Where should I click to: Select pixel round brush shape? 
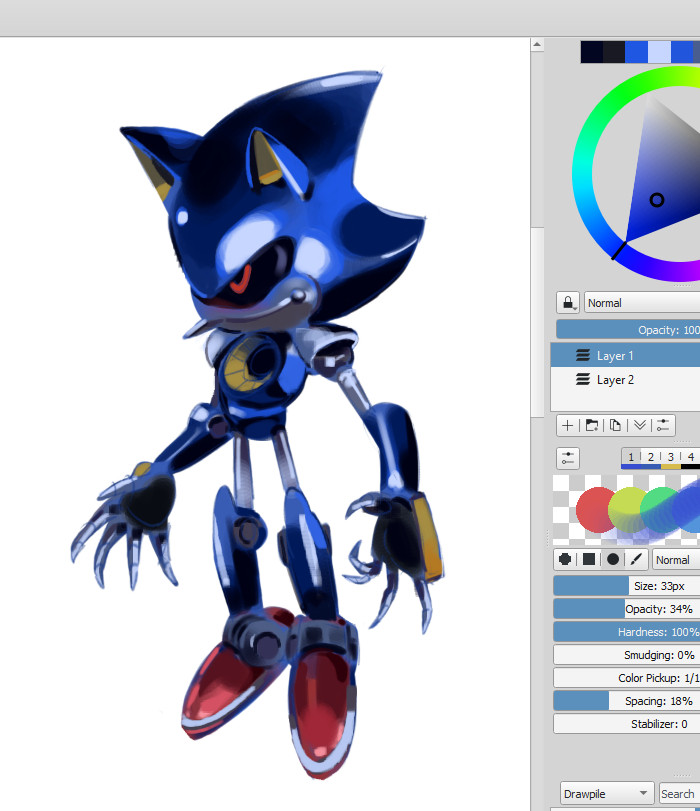click(x=565, y=559)
